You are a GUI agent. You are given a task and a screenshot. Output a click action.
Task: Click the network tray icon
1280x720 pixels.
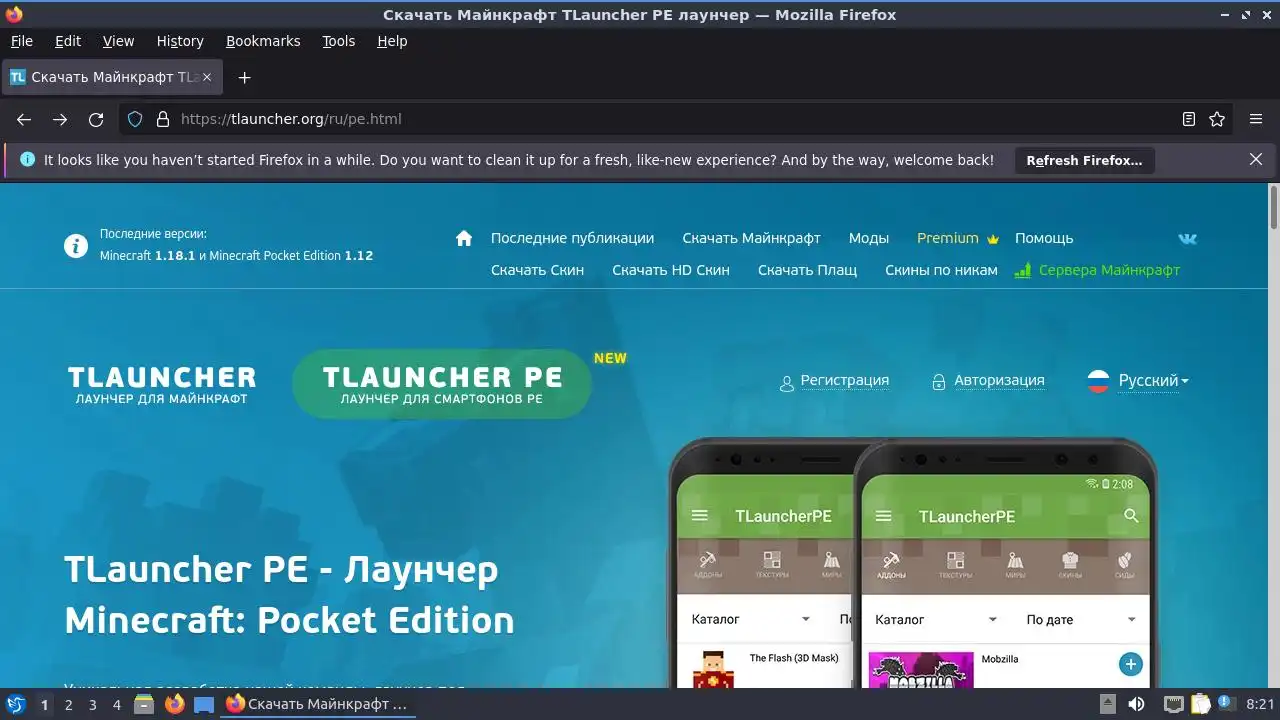(1174, 704)
